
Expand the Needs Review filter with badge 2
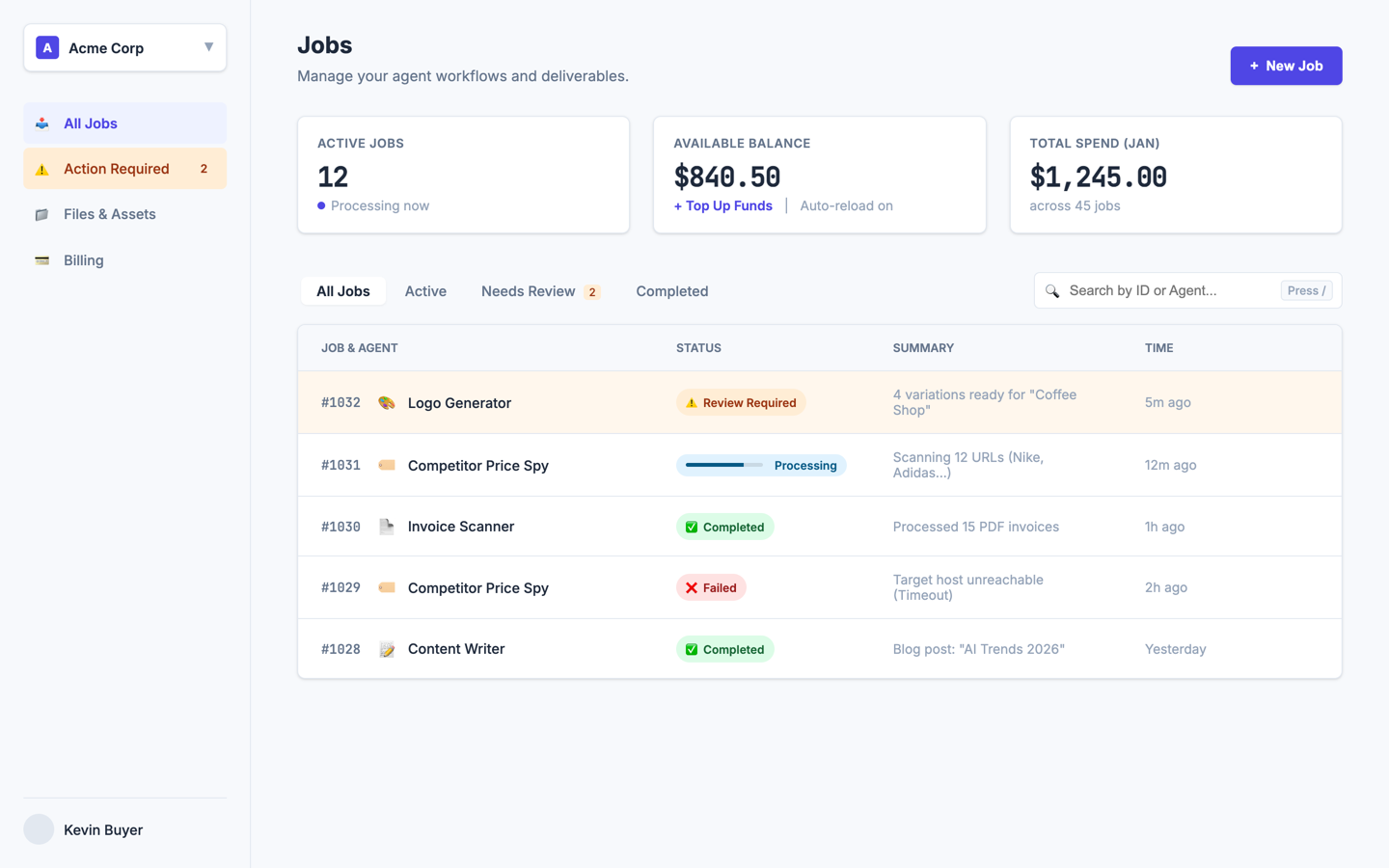pos(540,290)
